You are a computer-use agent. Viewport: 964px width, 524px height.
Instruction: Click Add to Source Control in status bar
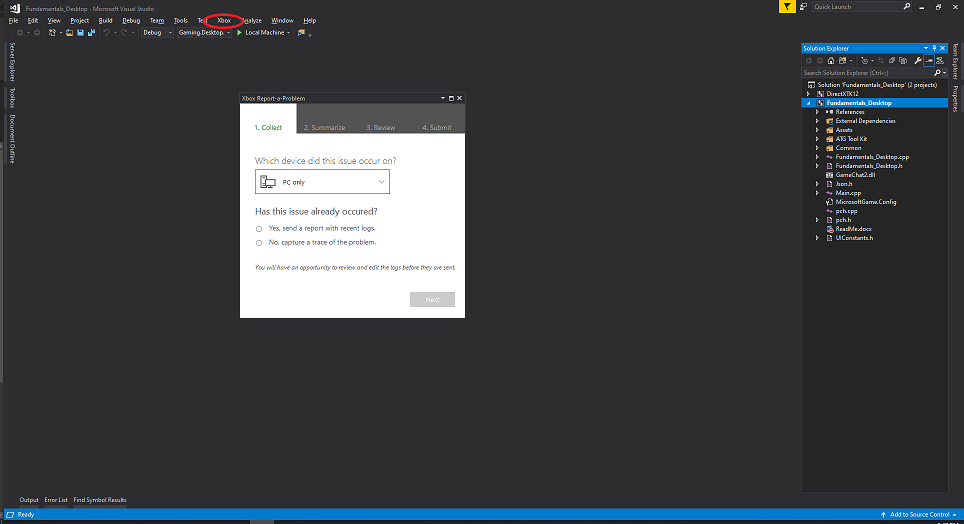pos(918,514)
